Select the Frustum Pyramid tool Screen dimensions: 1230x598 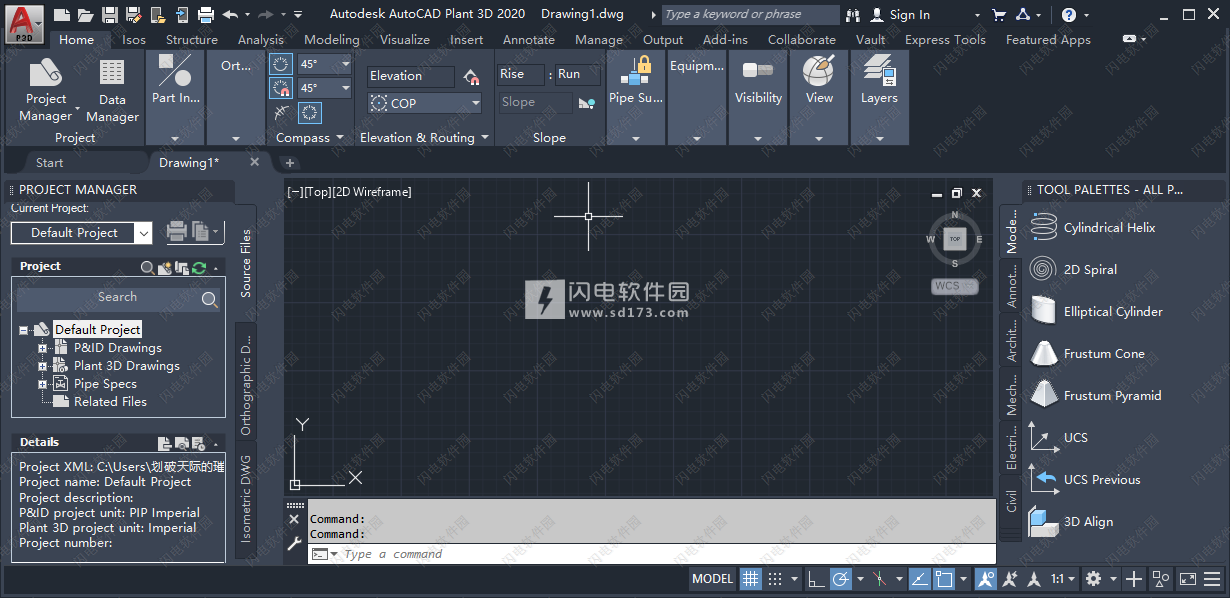[1112, 396]
